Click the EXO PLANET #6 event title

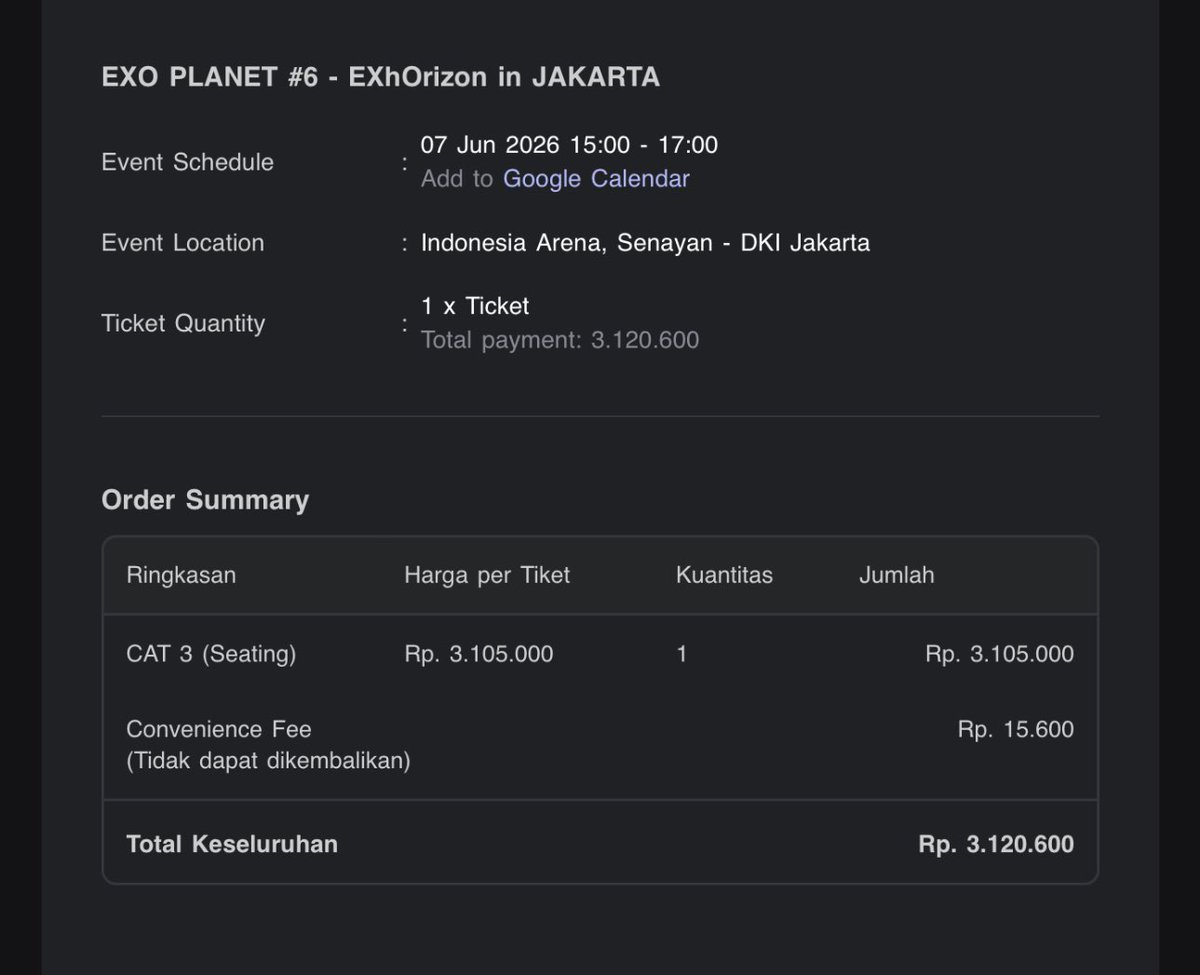(x=380, y=77)
